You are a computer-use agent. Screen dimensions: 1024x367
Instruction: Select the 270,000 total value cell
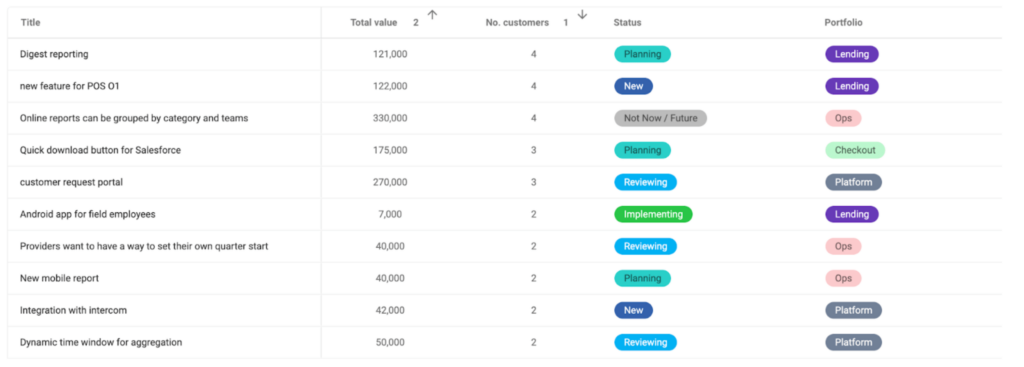[x=390, y=182]
